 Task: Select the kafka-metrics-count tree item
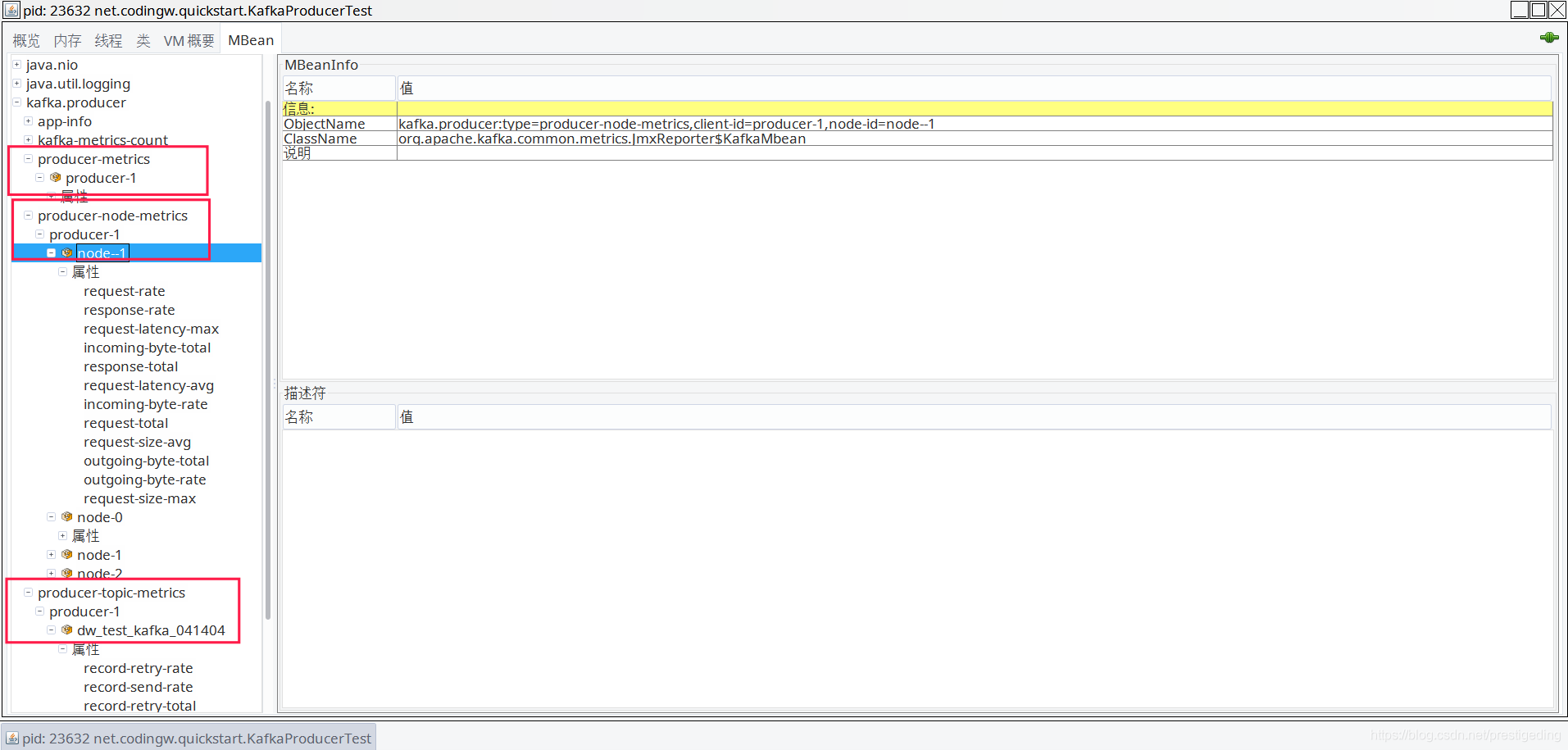[x=102, y=140]
